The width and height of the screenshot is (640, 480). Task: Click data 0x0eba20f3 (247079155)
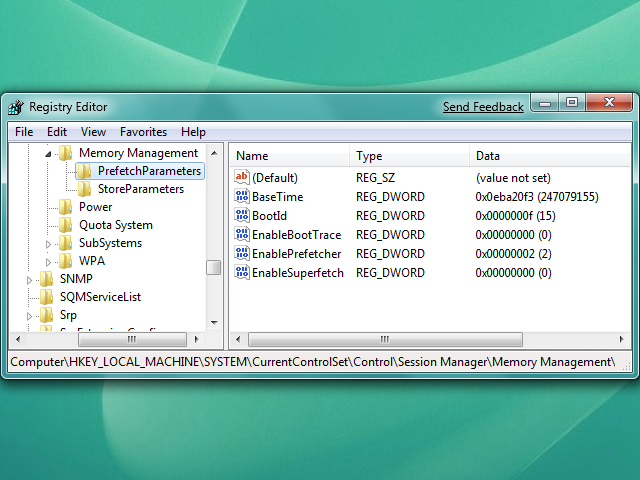point(537,197)
